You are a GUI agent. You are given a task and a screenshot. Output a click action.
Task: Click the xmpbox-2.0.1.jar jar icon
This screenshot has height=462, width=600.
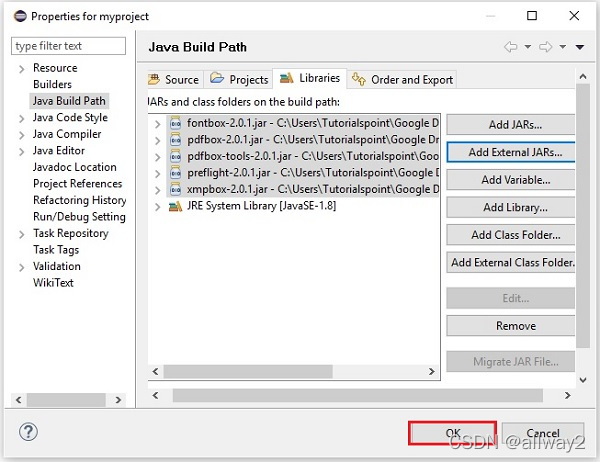[175, 189]
